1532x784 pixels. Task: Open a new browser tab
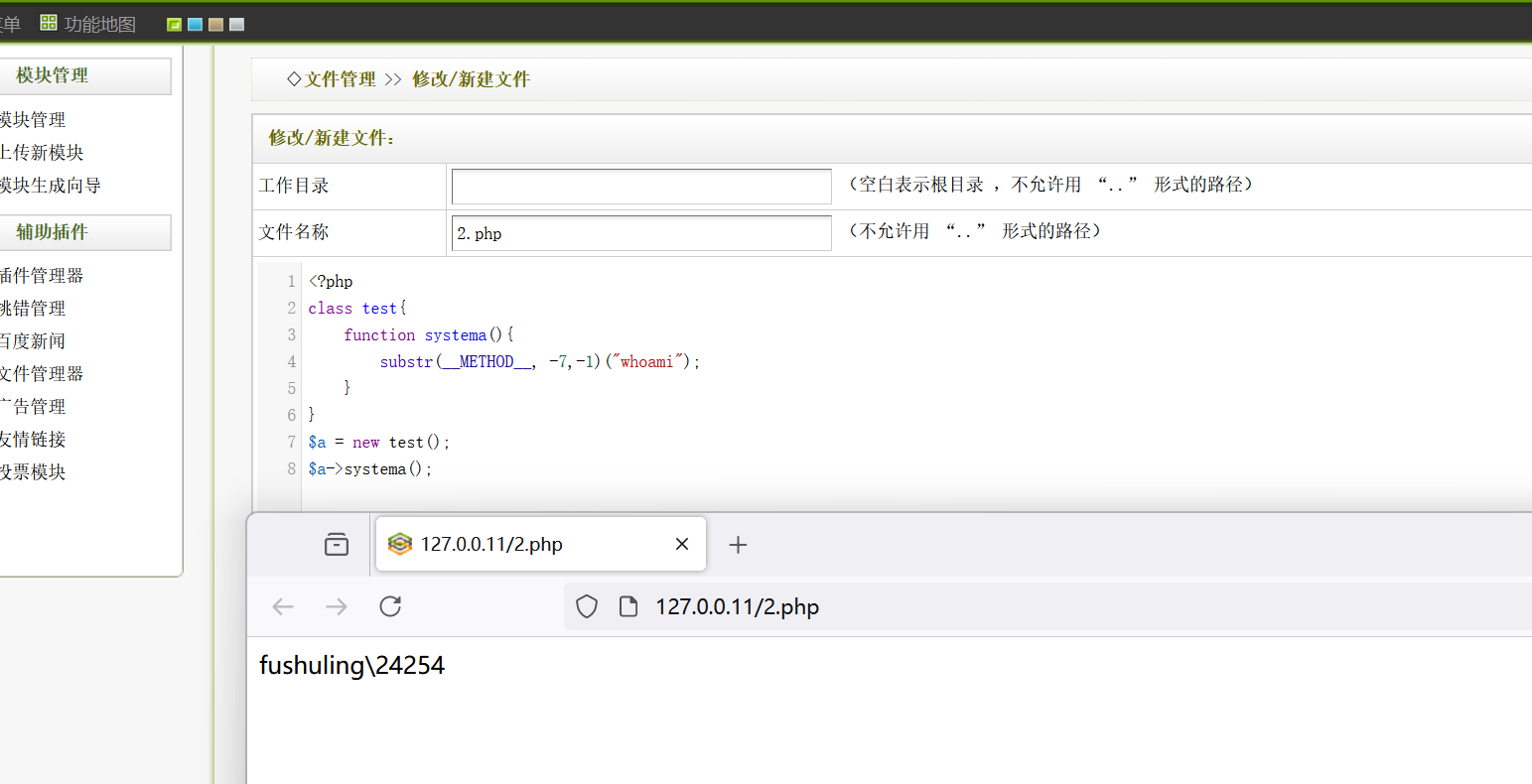(x=738, y=544)
